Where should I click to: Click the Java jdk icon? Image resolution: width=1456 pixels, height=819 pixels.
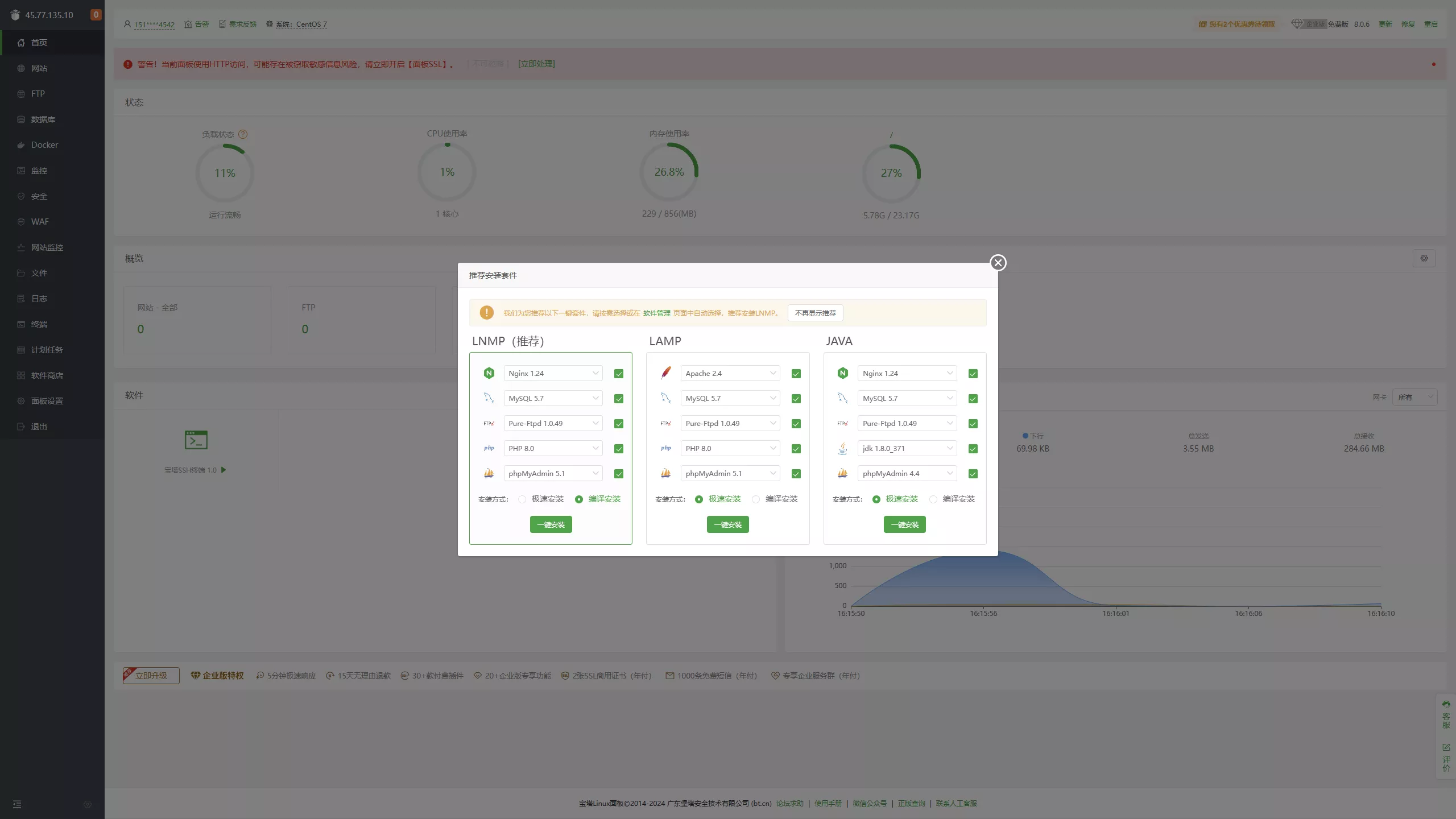pos(842,448)
